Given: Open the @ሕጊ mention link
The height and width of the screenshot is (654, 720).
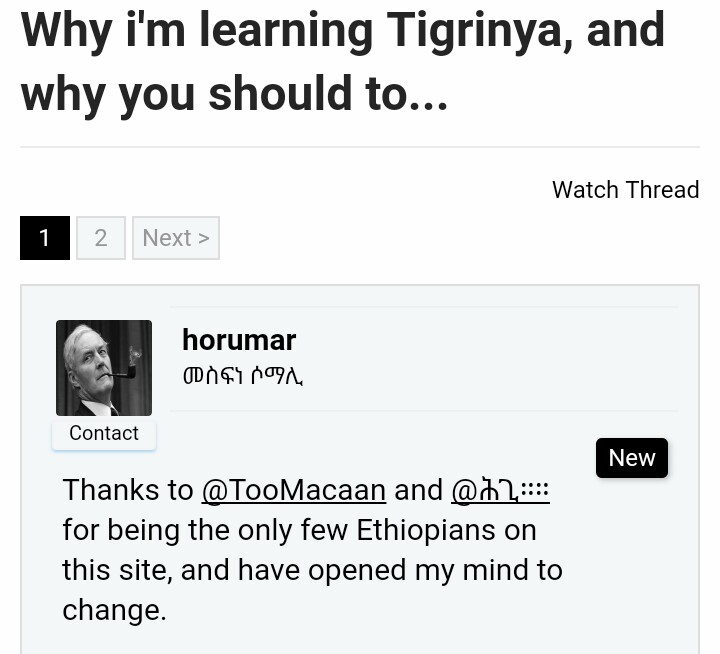Looking at the screenshot, I should coord(500,490).
